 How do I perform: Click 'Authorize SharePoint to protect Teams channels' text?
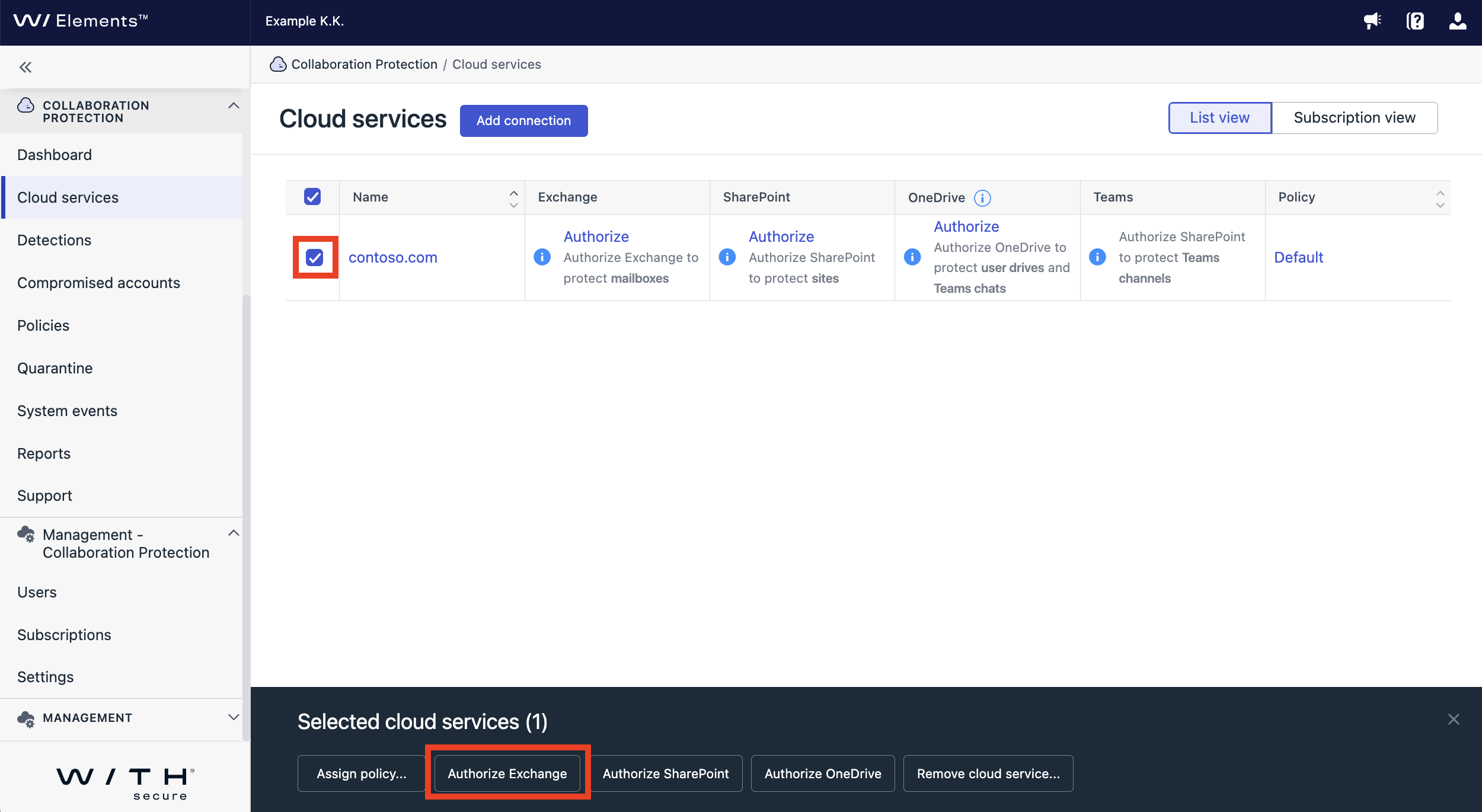tap(1182, 257)
